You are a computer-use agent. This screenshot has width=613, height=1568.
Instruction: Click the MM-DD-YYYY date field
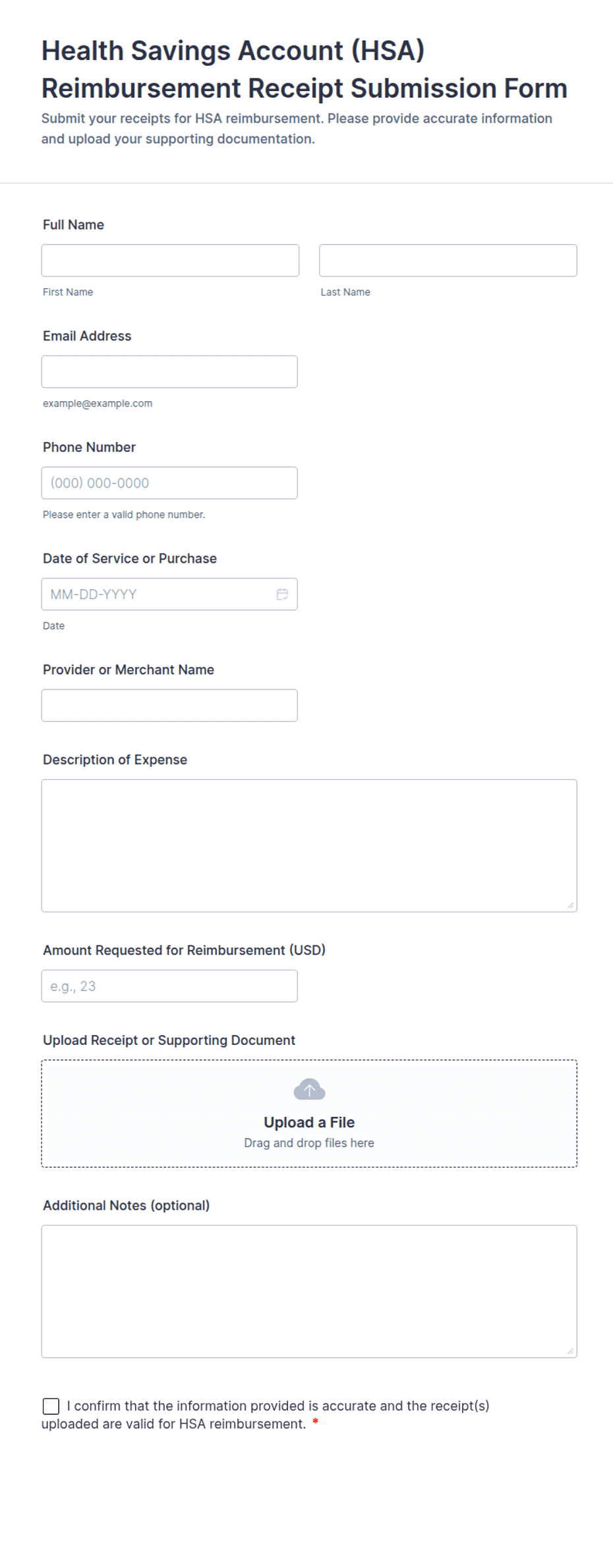click(169, 594)
